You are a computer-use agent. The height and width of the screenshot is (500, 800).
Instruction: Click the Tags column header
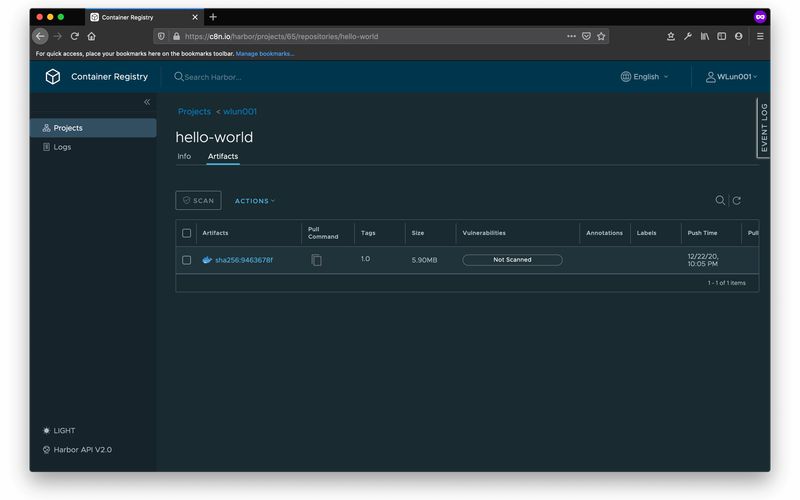368,233
